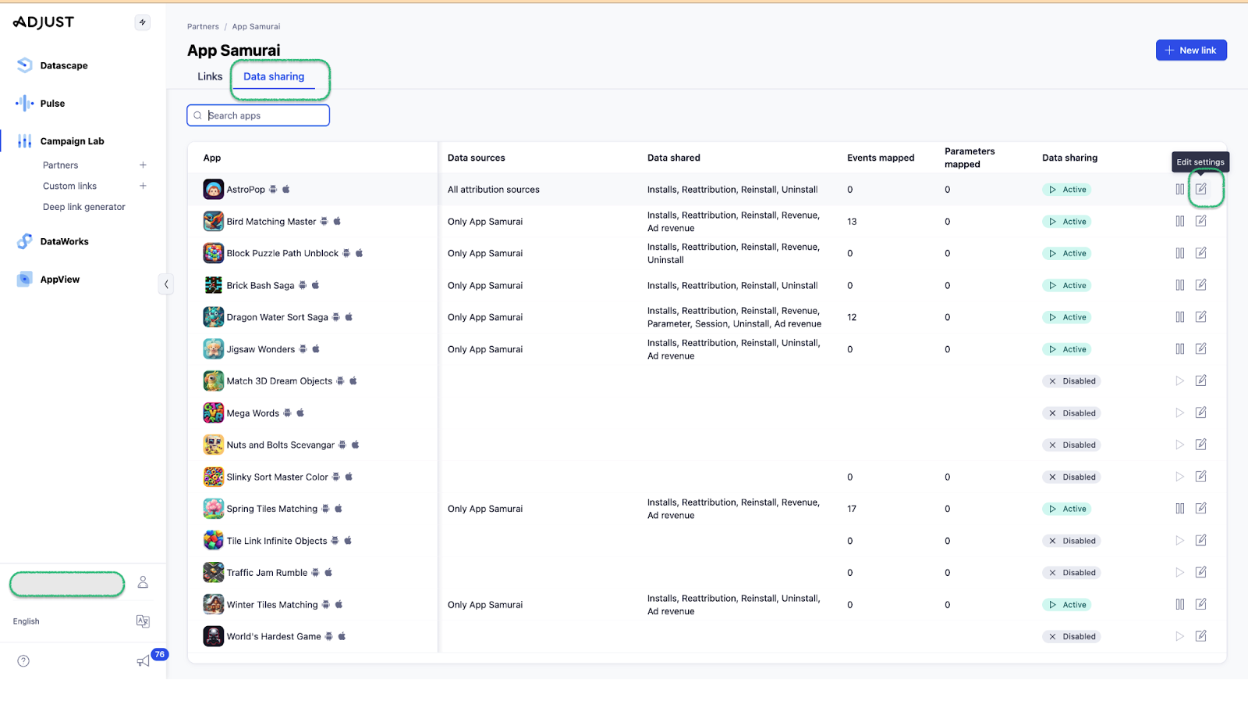Click Disabled status badge for Traffic Jam Rumble

[x=1071, y=573]
